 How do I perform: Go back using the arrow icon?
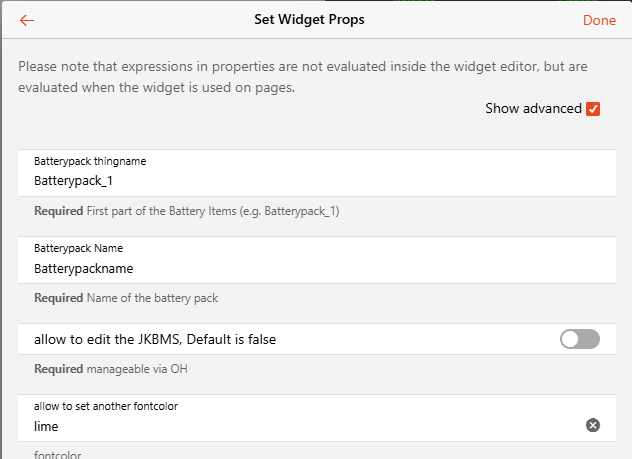27,20
